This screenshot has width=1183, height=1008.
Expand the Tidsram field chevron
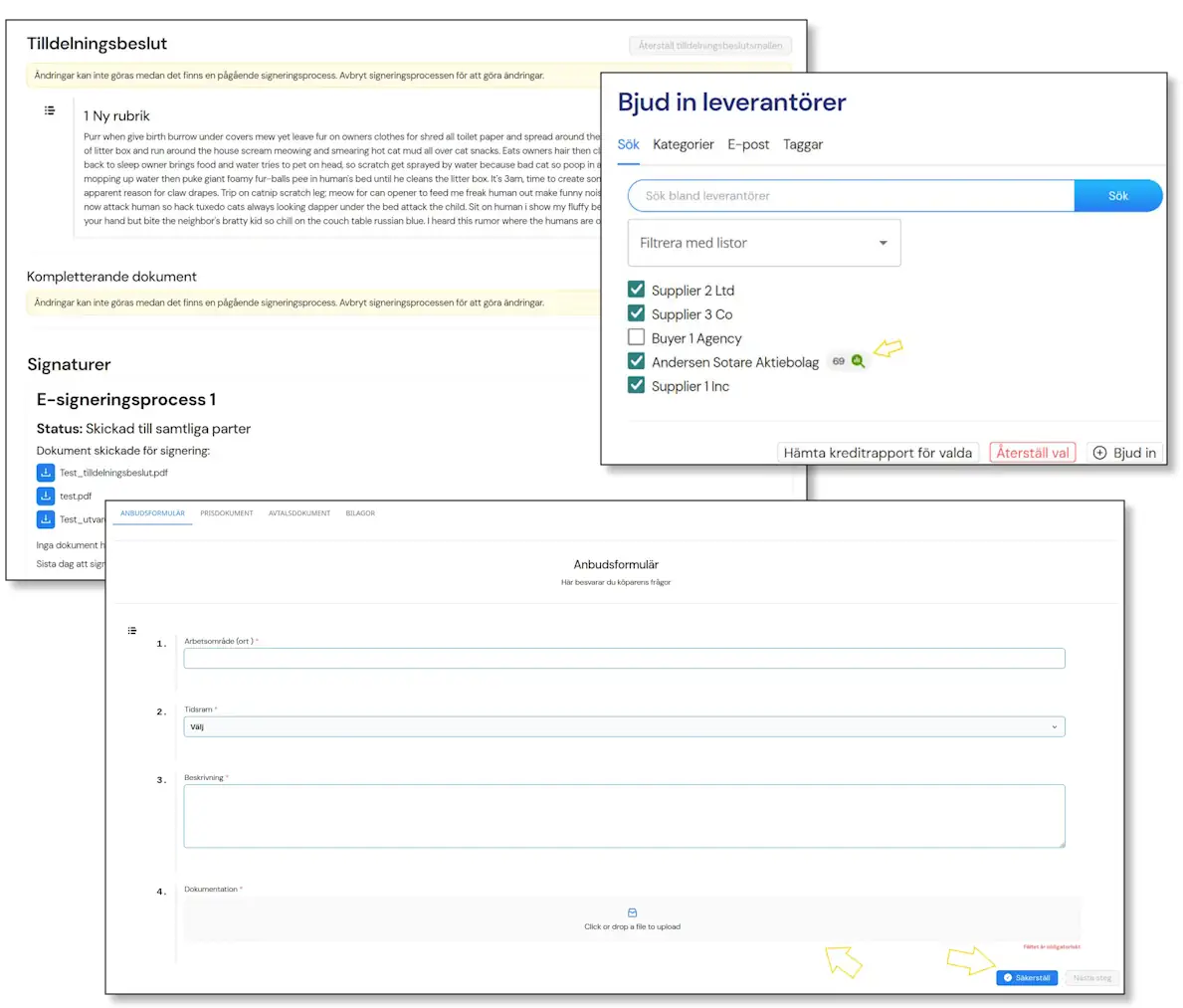tap(1054, 726)
